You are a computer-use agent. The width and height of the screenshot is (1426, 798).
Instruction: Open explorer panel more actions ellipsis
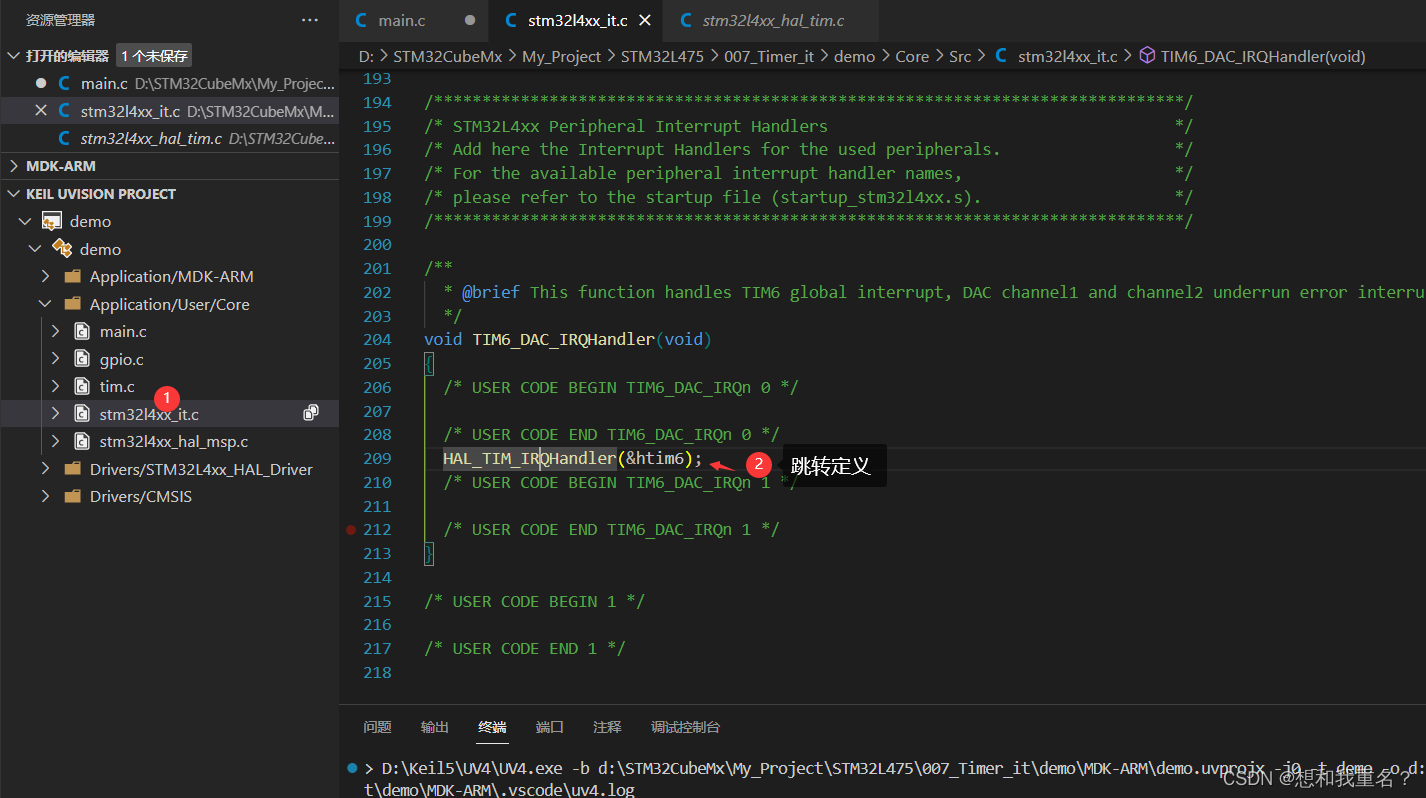click(310, 20)
